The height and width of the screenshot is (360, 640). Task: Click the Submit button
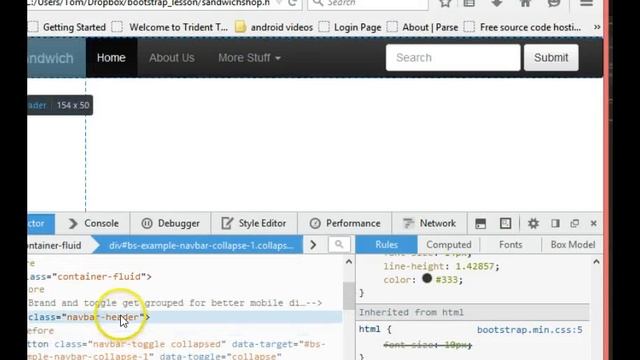pyautogui.click(x=551, y=58)
